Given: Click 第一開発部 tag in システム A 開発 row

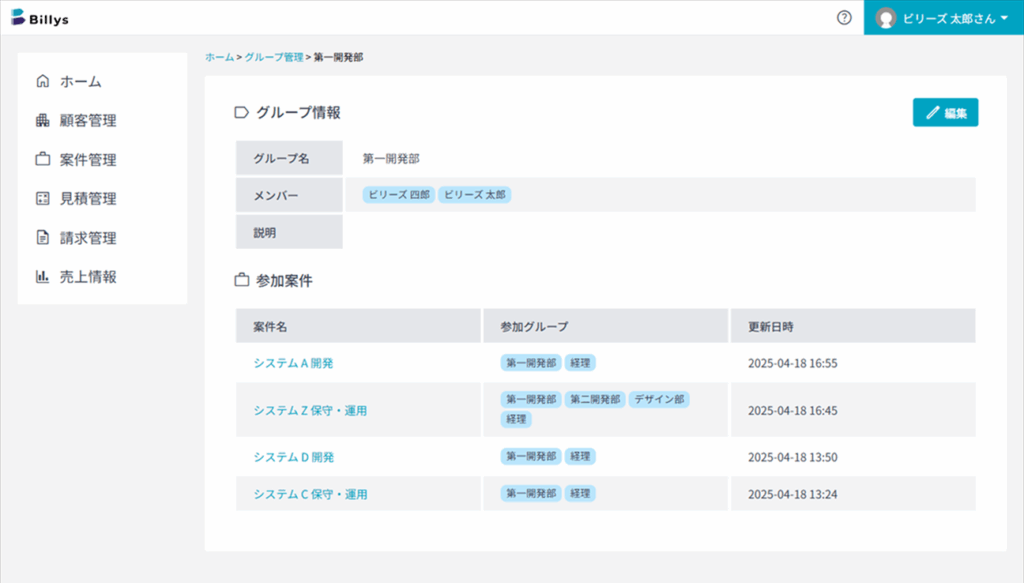Looking at the screenshot, I should (531, 362).
